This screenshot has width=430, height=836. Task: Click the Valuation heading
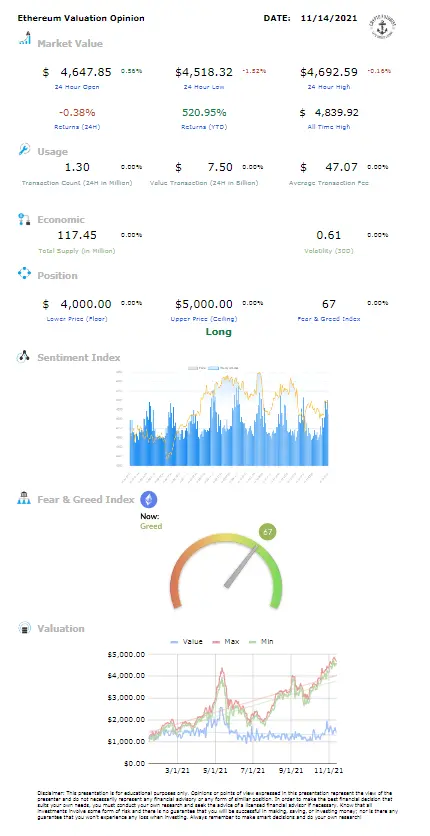click(x=61, y=629)
